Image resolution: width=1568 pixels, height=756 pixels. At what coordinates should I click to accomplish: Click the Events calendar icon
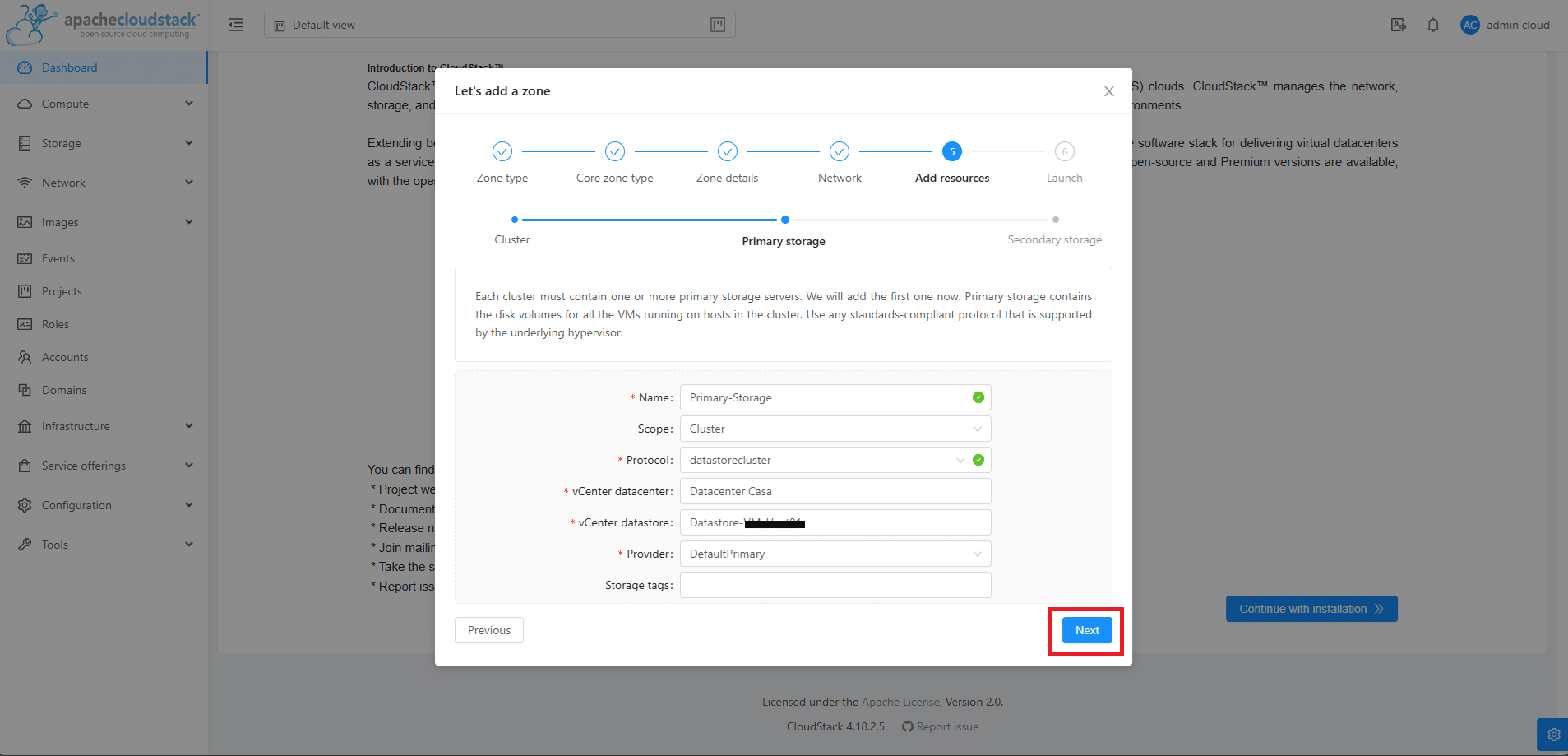click(x=25, y=258)
